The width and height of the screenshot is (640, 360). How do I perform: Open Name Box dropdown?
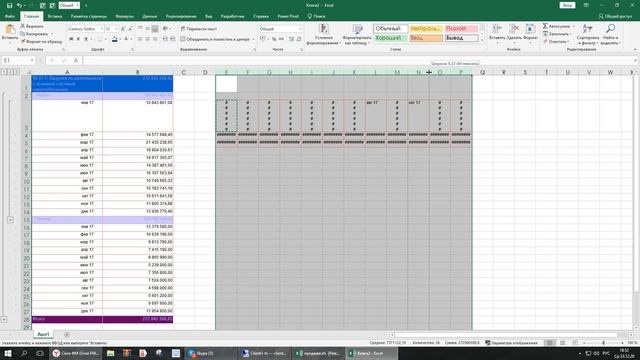pos(32,60)
